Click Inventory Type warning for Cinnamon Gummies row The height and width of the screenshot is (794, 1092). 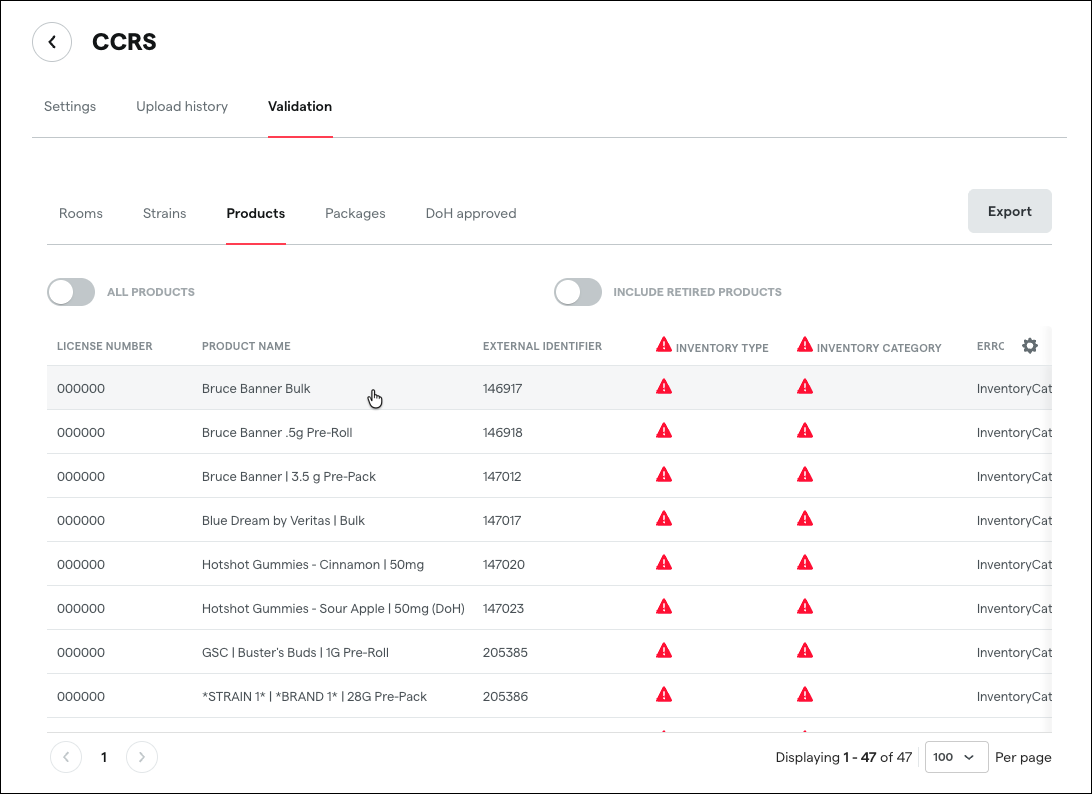tap(664, 562)
